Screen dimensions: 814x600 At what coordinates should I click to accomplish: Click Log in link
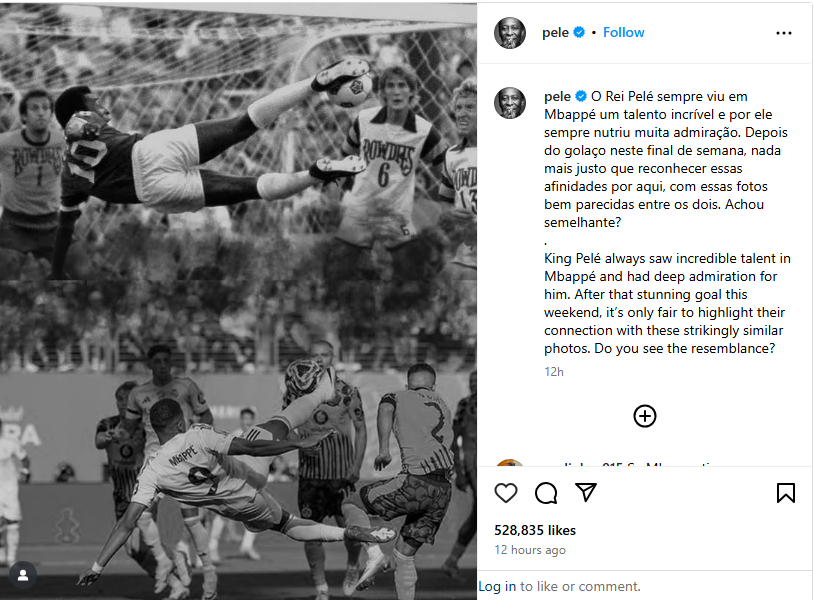click(497, 587)
